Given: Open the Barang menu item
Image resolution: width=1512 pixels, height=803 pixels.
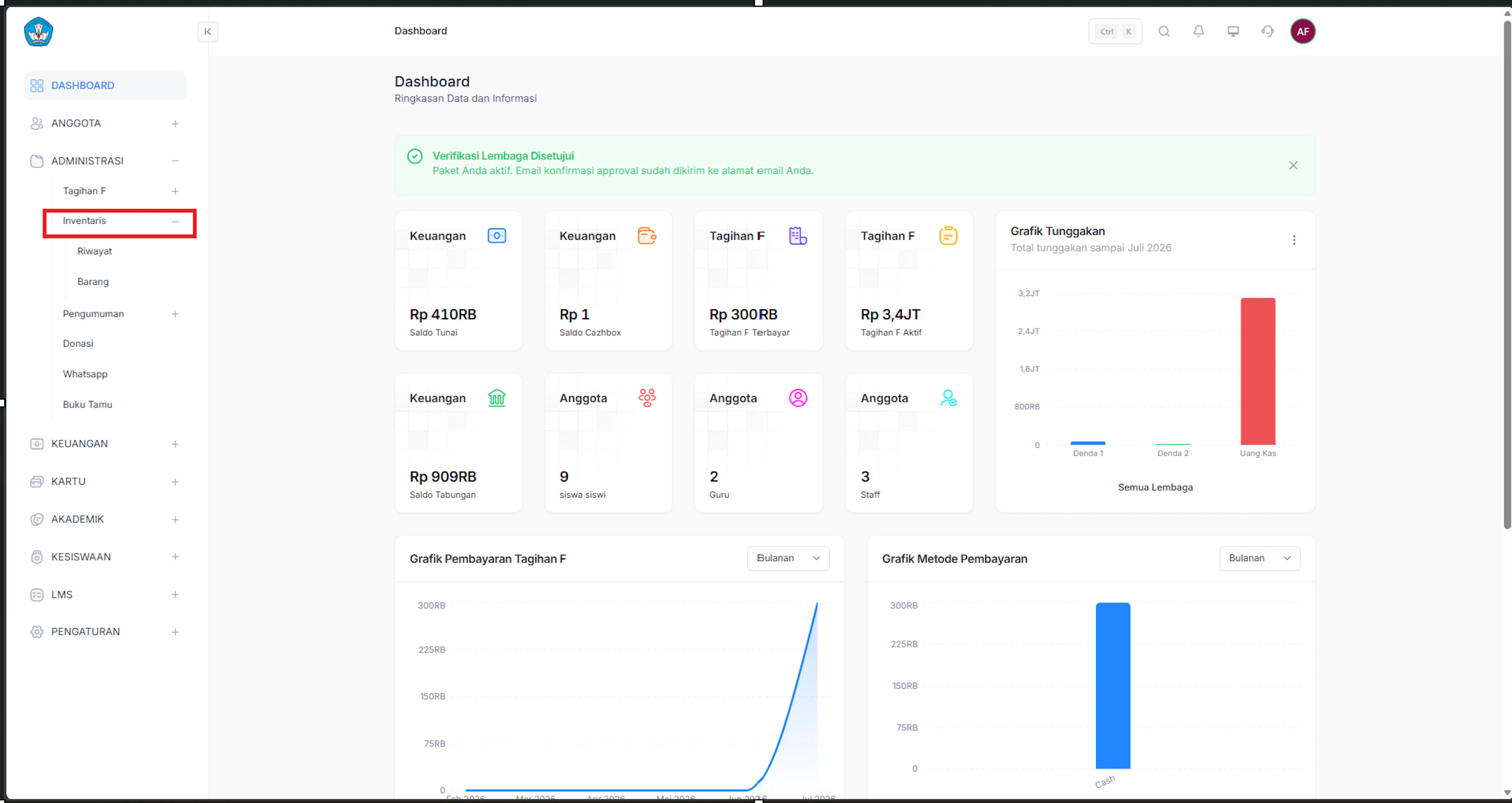Looking at the screenshot, I should 93,282.
